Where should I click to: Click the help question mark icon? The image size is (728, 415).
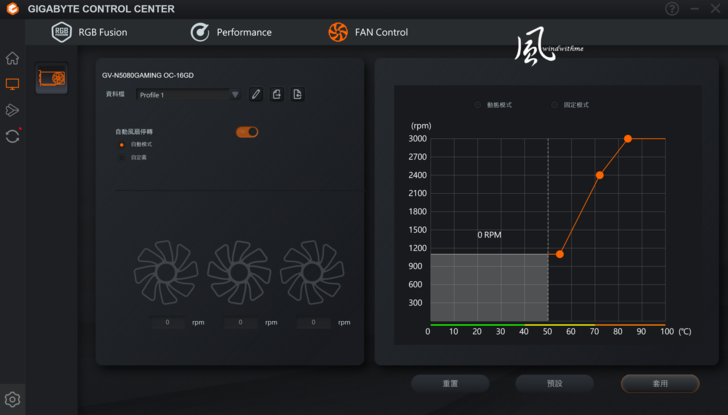671,9
